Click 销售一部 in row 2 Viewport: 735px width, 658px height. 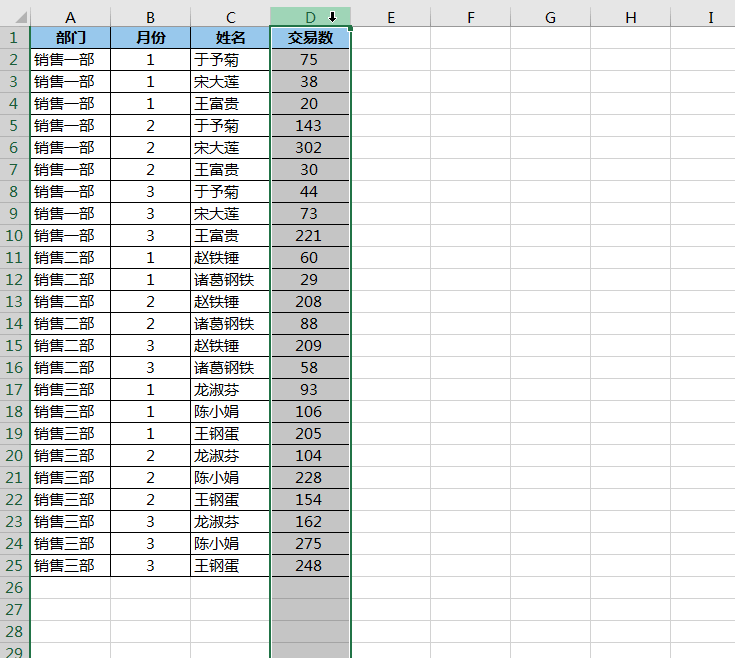tap(64, 60)
